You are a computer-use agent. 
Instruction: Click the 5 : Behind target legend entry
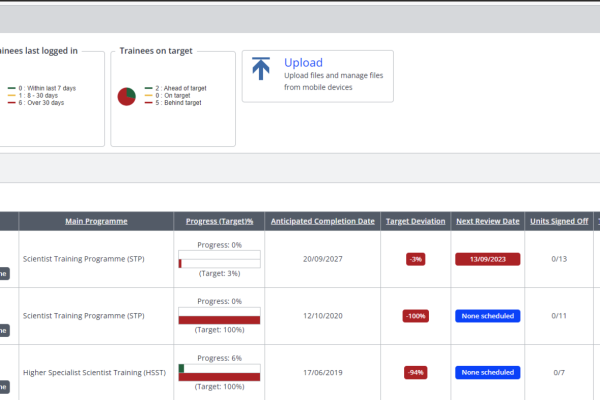click(x=173, y=103)
